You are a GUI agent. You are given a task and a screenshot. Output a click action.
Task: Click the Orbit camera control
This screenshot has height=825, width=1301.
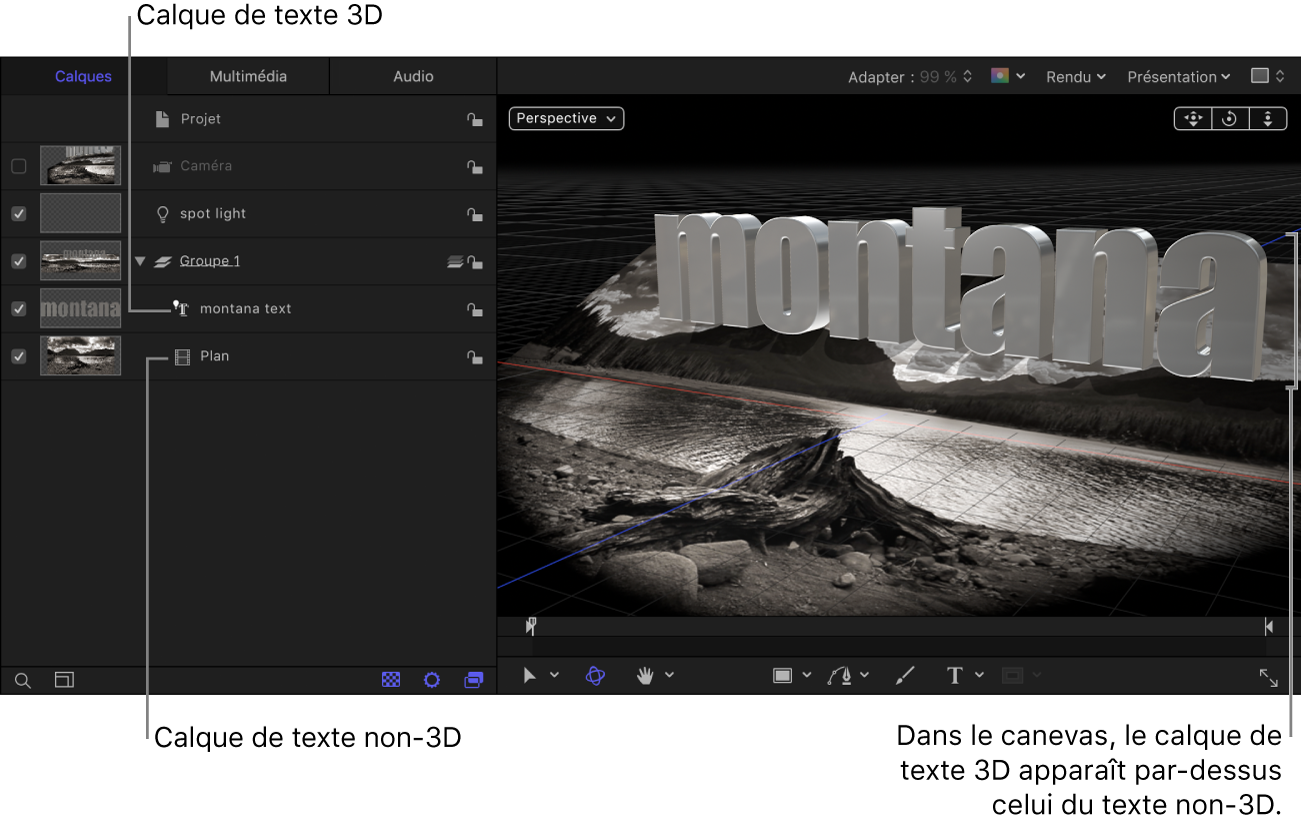coord(1229,118)
